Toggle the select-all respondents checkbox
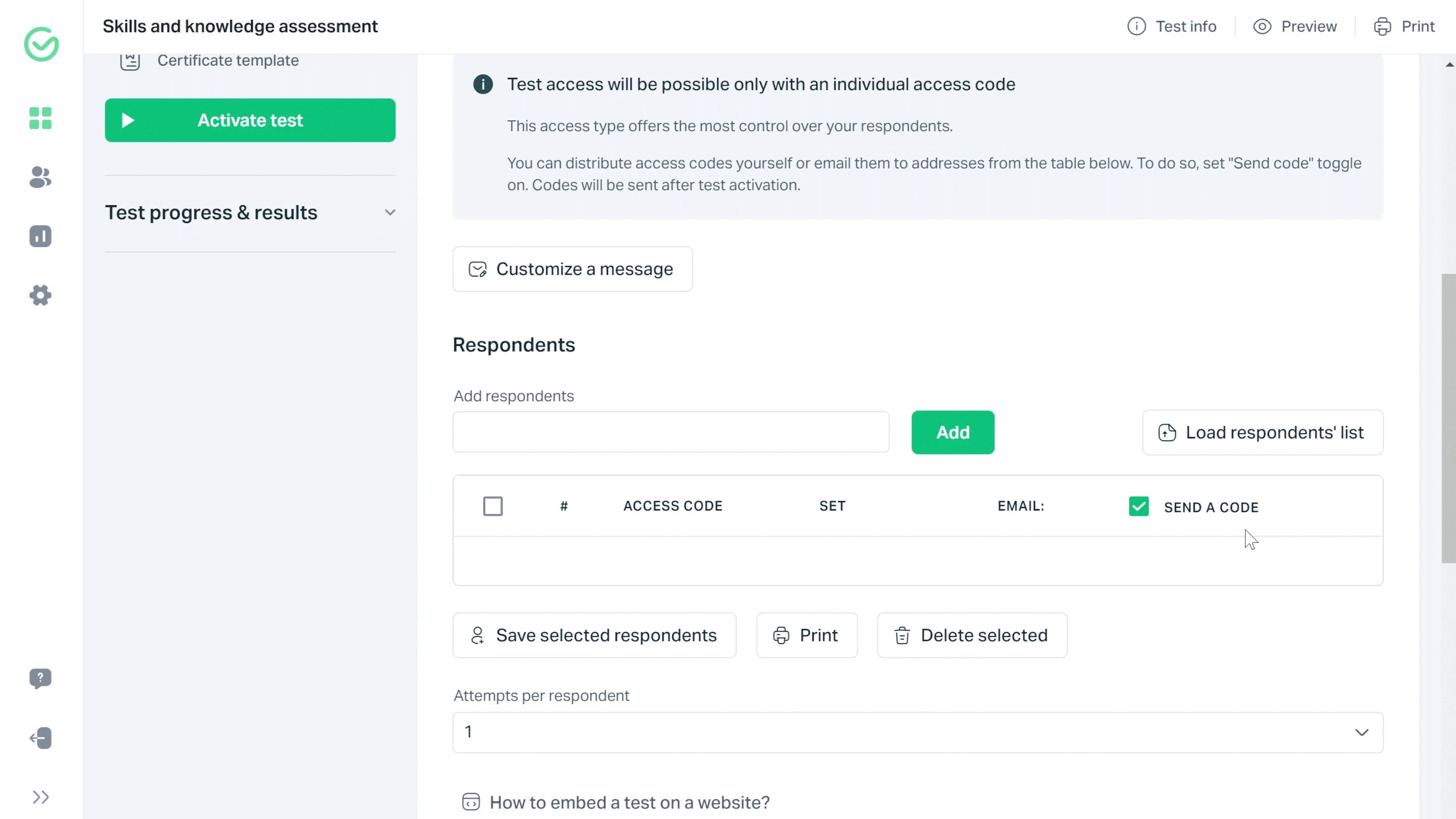 pos(493,506)
